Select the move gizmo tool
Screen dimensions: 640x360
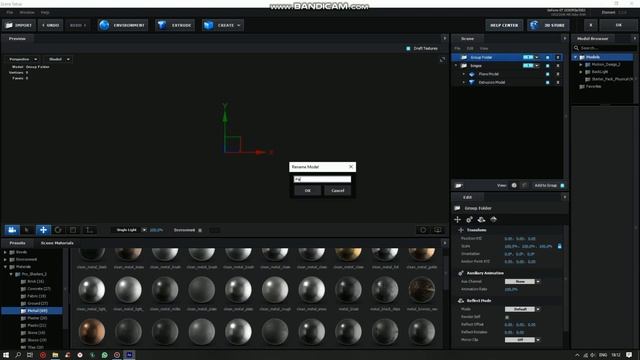43,230
